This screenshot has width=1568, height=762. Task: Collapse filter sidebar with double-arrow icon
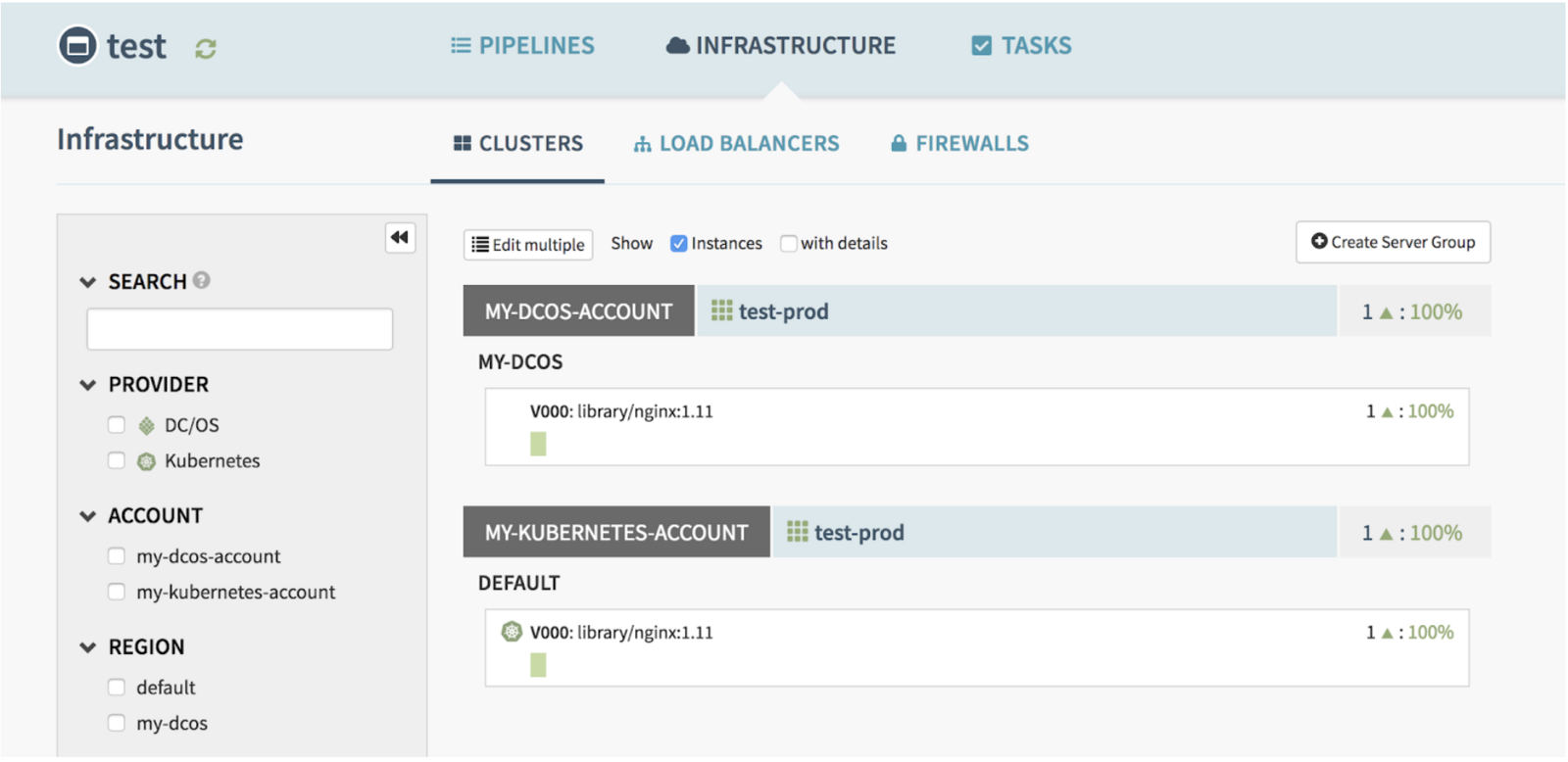pyautogui.click(x=400, y=237)
